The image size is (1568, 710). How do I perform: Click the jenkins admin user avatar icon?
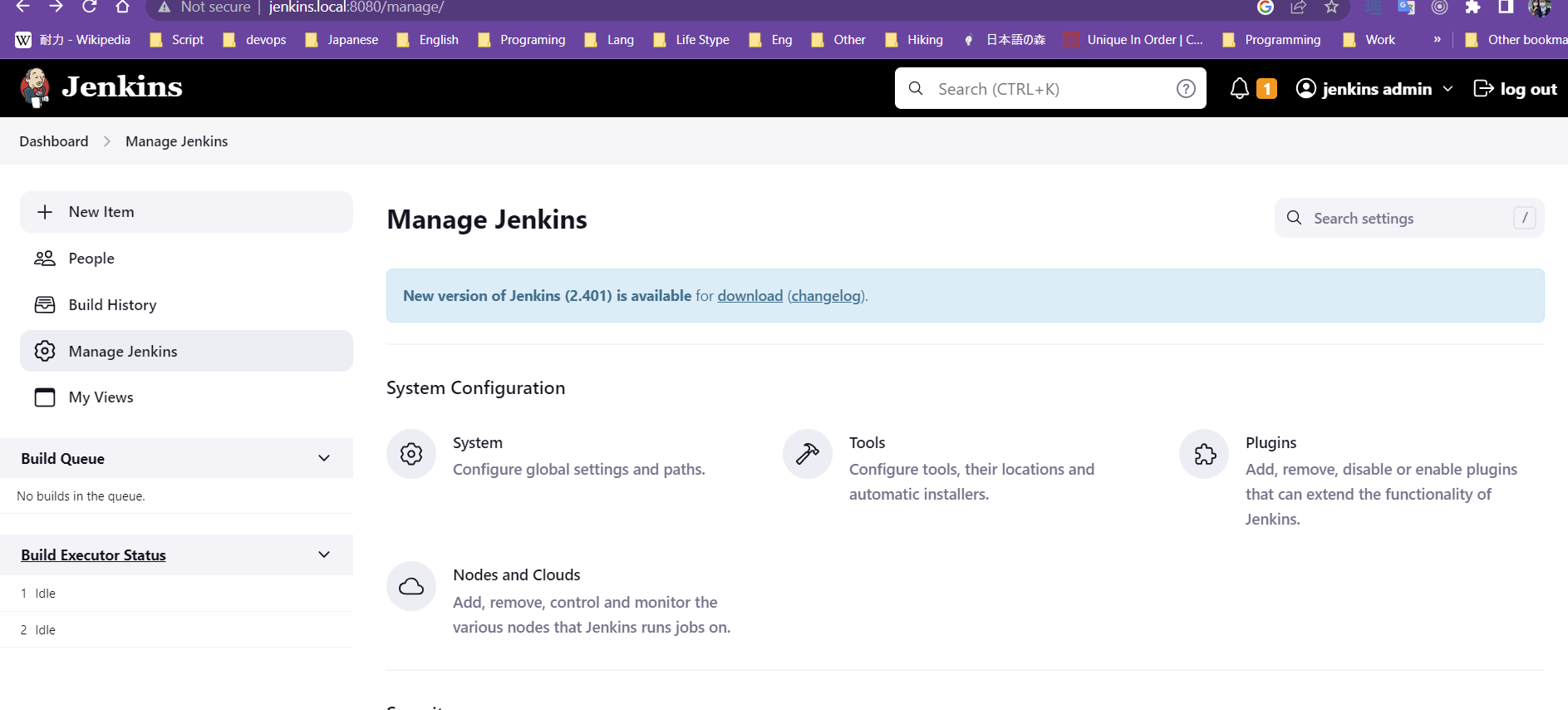click(1305, 88)
